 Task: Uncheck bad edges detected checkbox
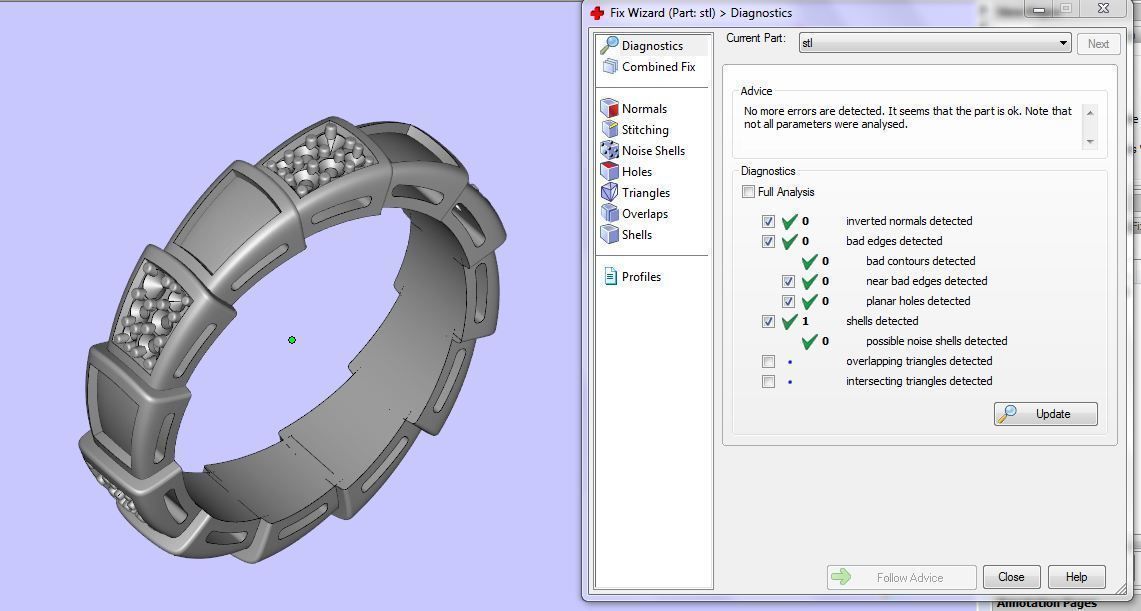[x=768, y=241]
